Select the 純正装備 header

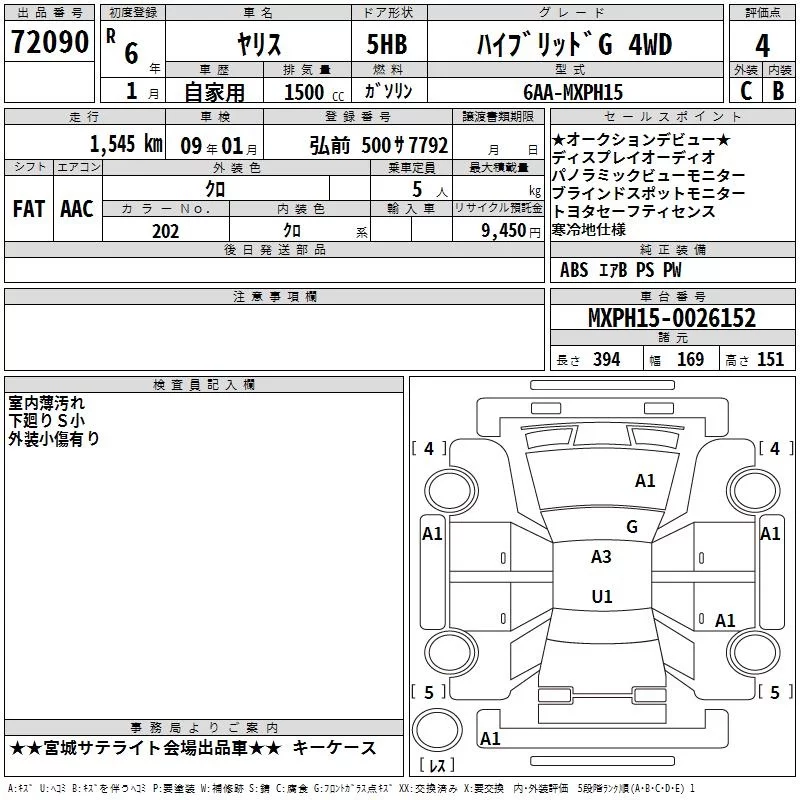tap(672, 249)
